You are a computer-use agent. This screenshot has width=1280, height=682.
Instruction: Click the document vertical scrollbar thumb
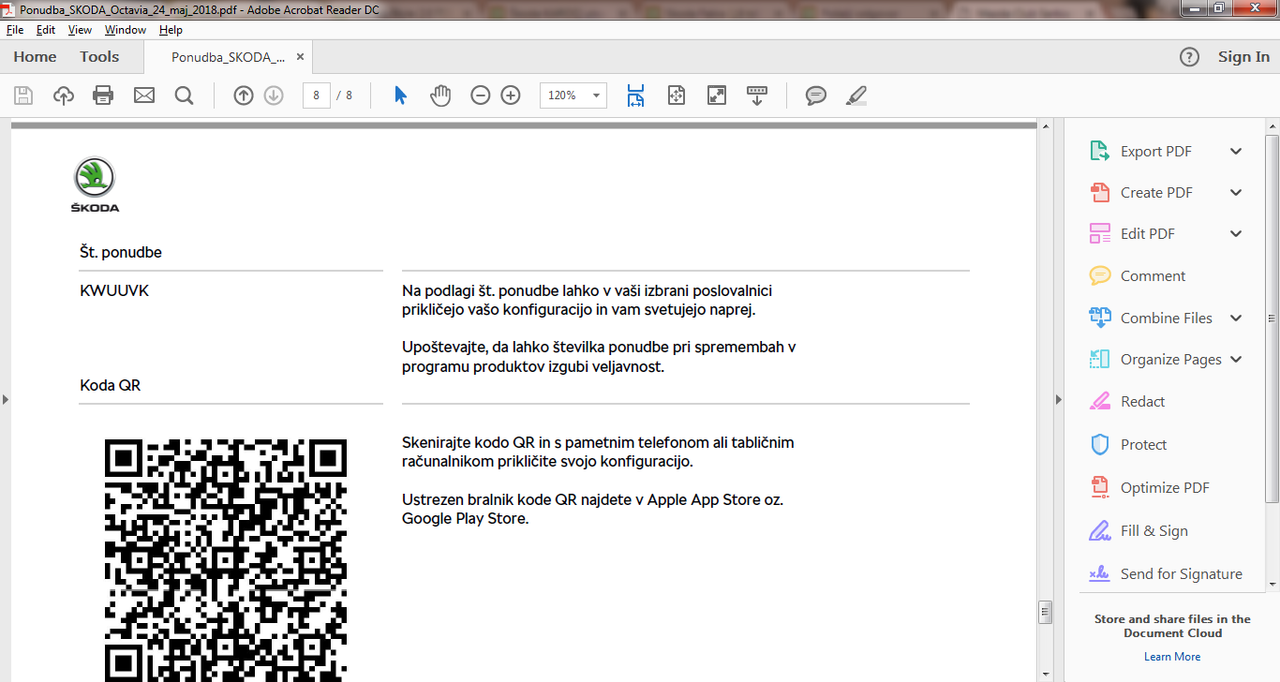[x=1045, y=612]
